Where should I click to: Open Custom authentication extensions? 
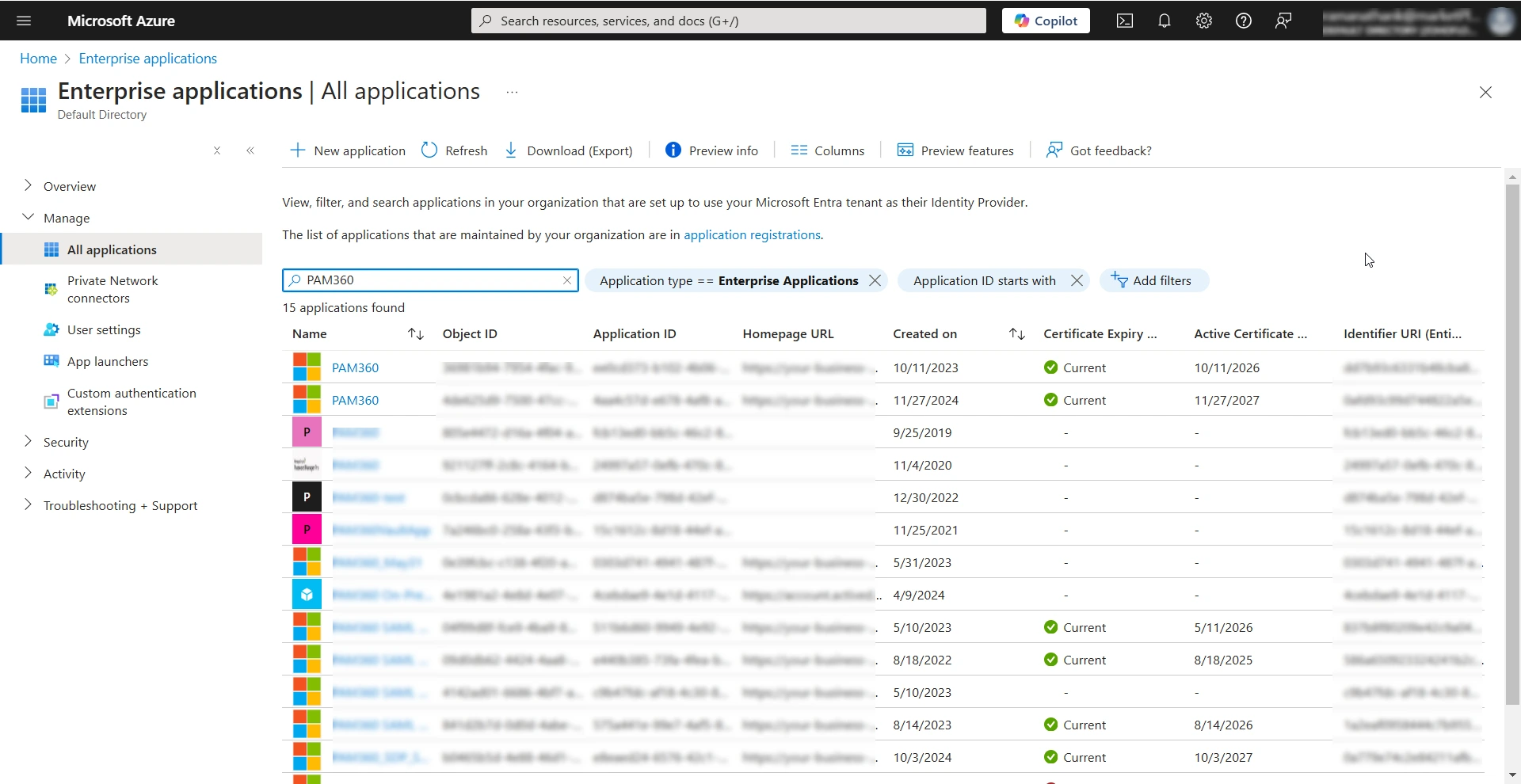(x=132, y=402)
